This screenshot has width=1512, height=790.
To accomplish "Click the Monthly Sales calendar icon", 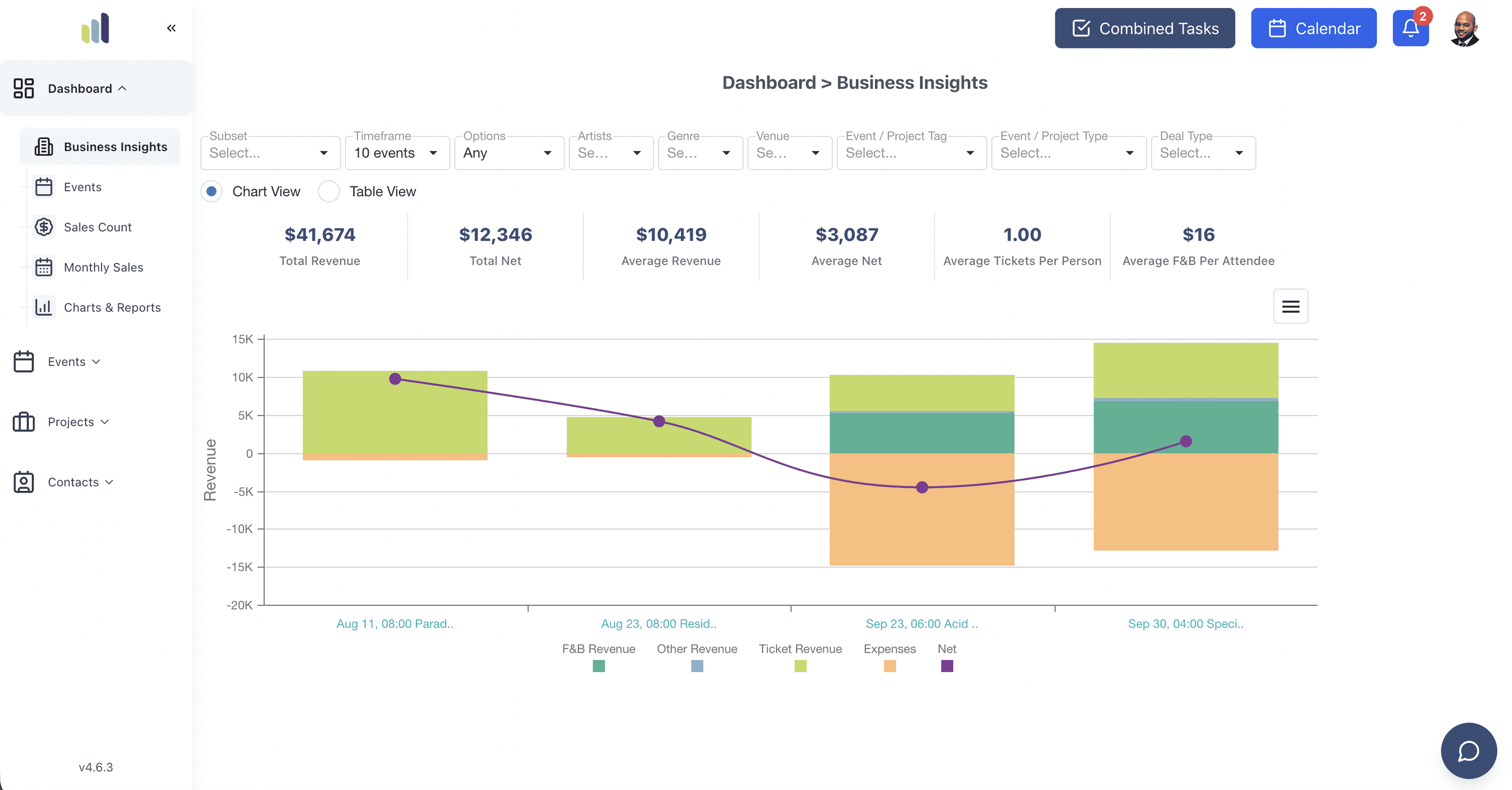I will (x=43, y=267).
